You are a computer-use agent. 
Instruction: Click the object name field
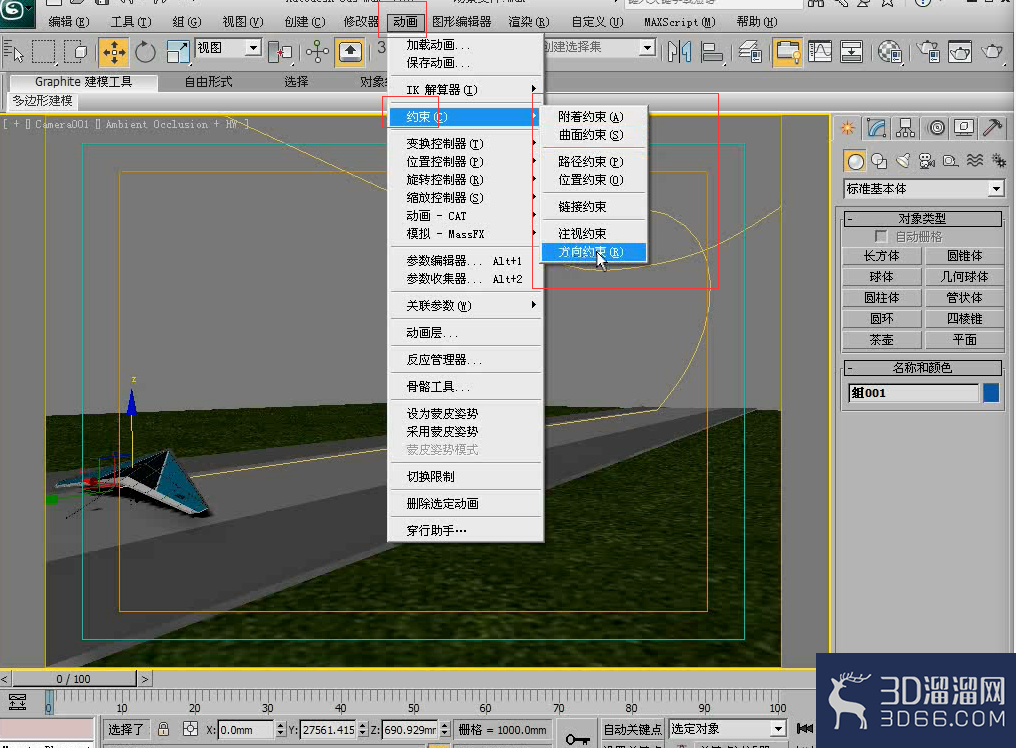[913, 393]
